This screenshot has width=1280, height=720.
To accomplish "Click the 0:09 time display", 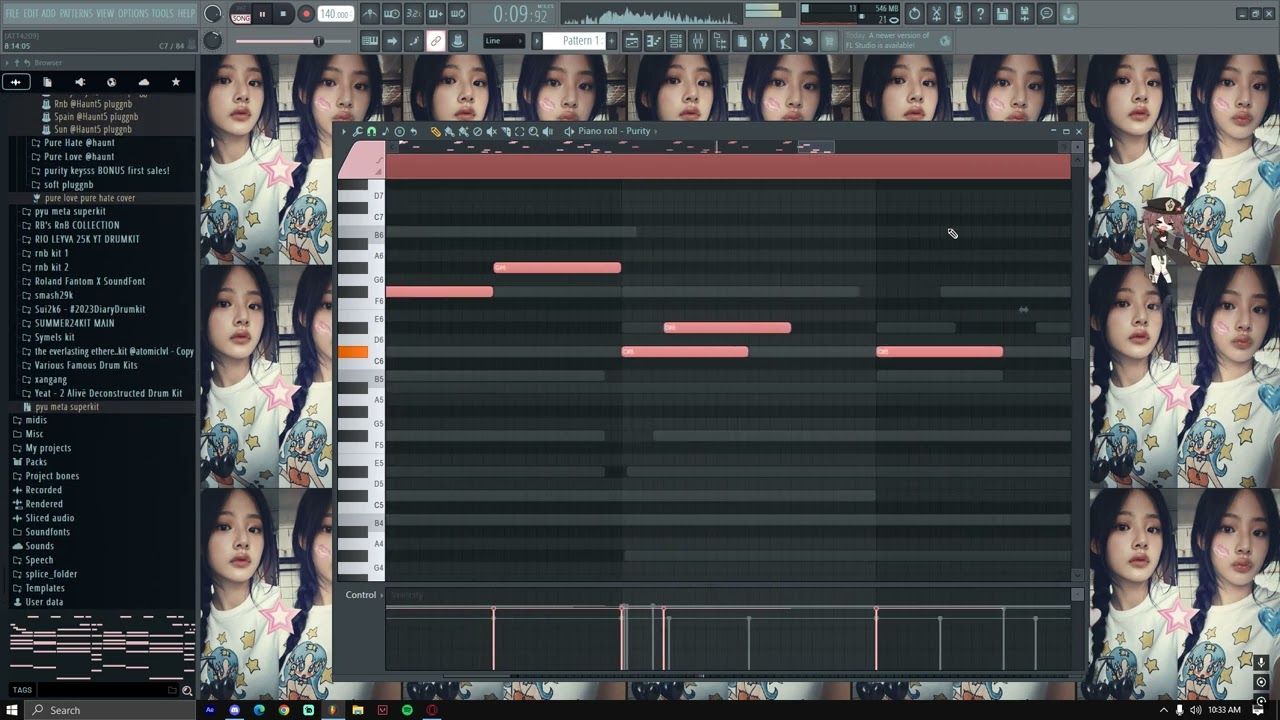I will coord(521,14).
